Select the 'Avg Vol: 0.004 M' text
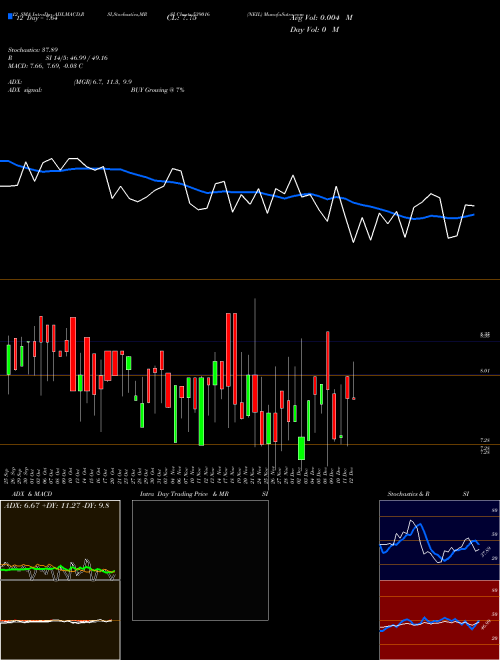 point(321,18)
